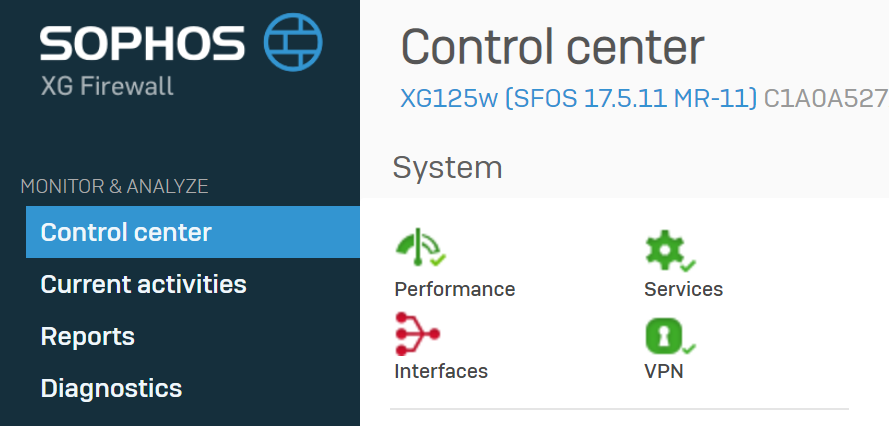Select the Interfaces label text
Screen dimensions: 889x426
441,371
